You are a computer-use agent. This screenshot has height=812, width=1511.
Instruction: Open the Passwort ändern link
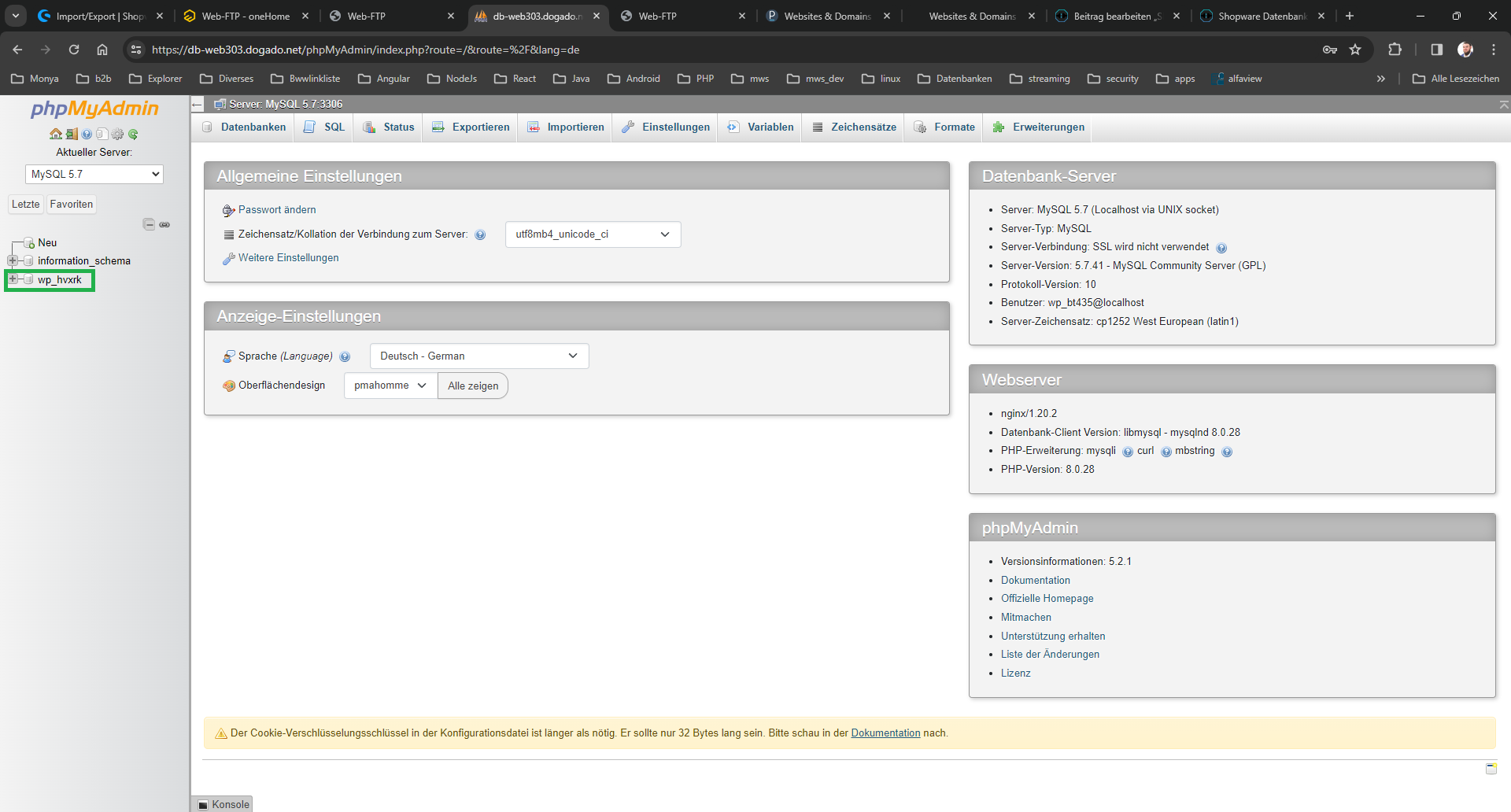tap(277, 210)
